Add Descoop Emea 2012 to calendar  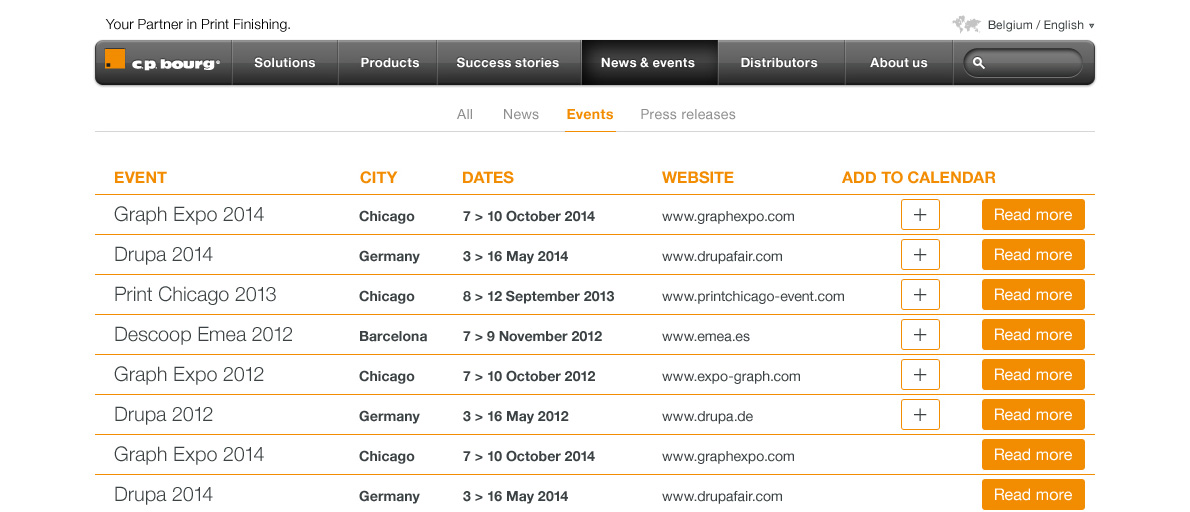click(920, 335)
